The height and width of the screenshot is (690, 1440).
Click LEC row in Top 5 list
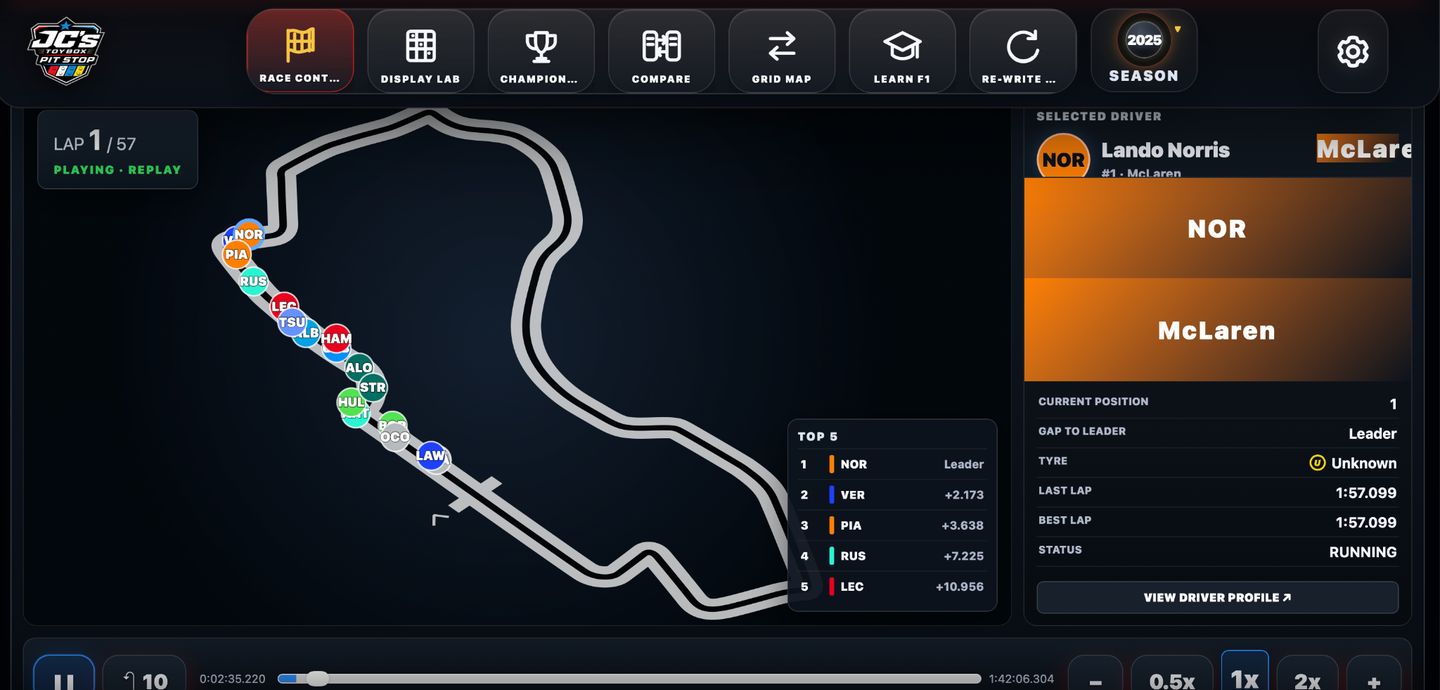pos(892,587)
